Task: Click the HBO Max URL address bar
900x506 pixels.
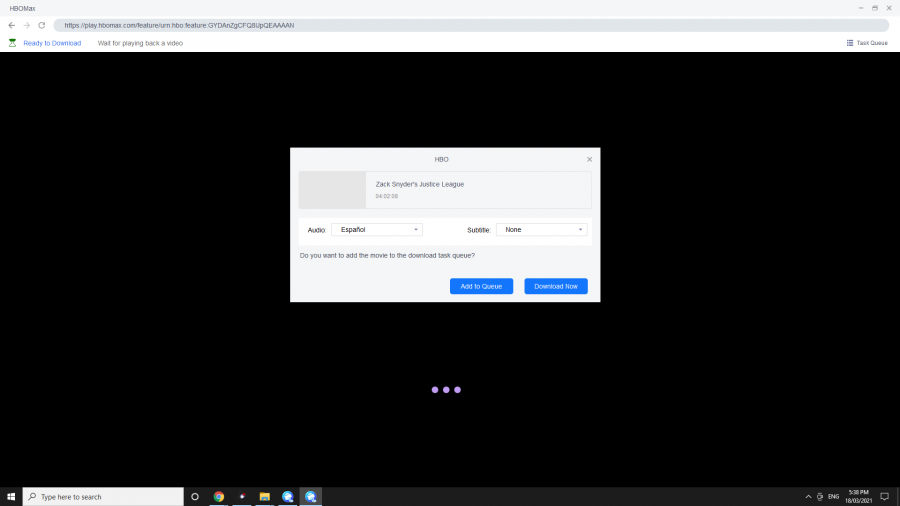Action: (471, 25)
